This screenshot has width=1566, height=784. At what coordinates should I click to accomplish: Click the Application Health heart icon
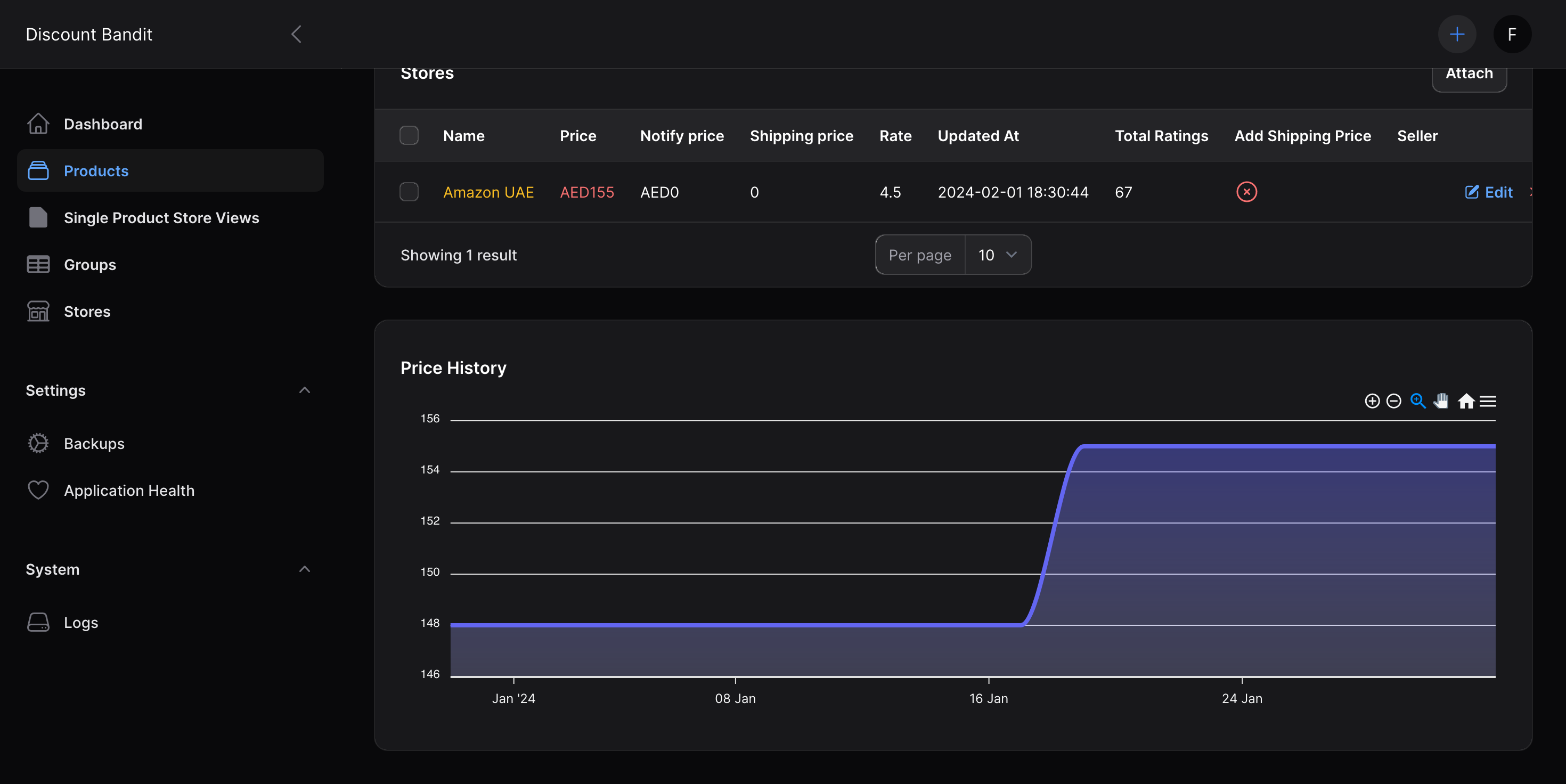[38, 490]
